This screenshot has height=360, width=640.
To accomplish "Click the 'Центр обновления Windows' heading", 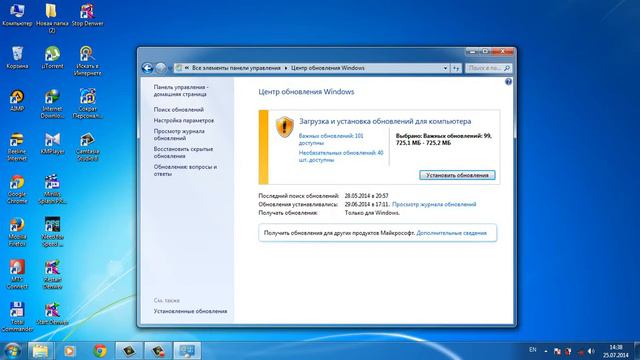I will pyautogui.click(x=306, y=92).
